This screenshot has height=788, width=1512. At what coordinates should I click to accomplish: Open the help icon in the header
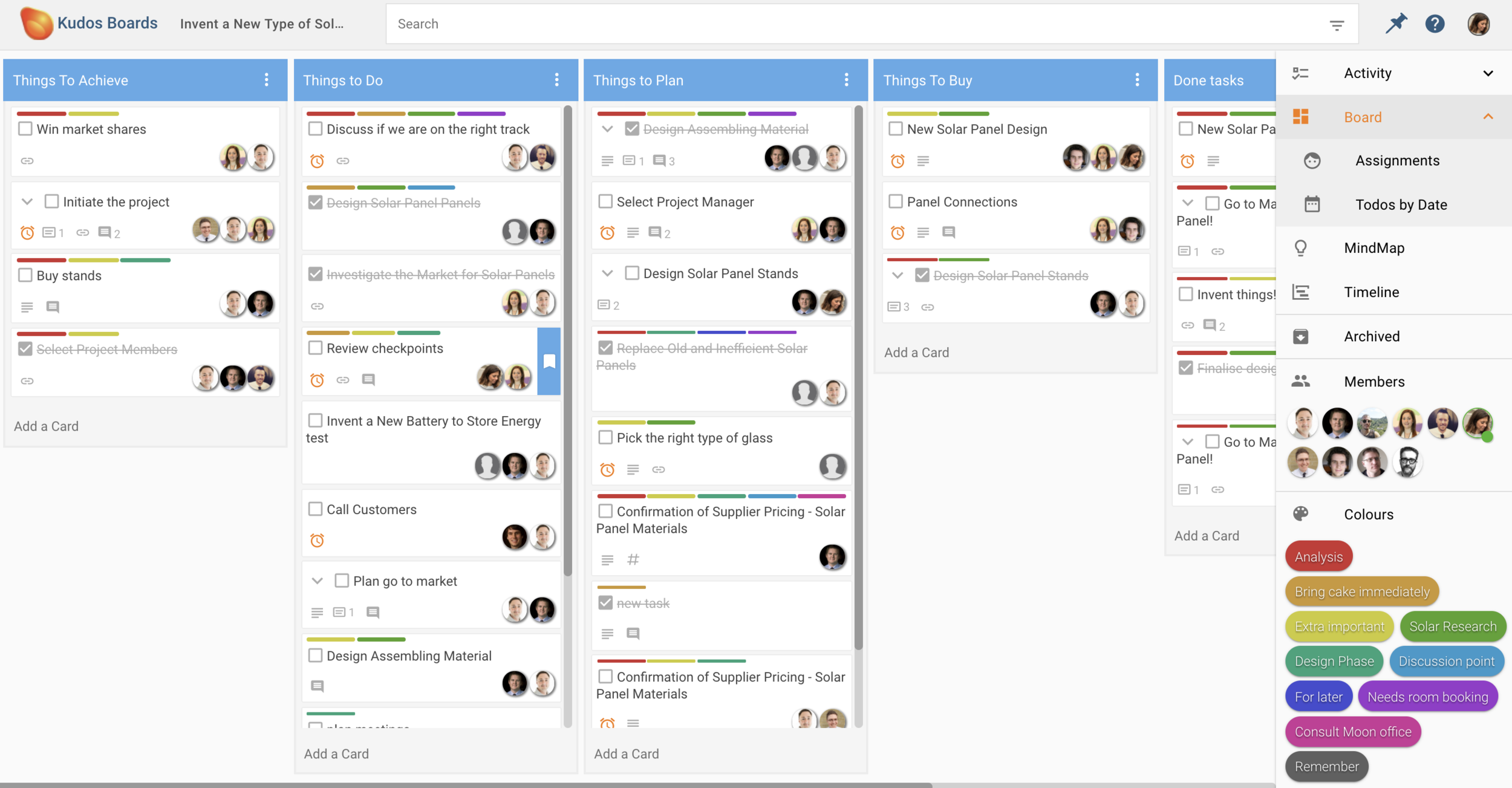(1435, 24)
